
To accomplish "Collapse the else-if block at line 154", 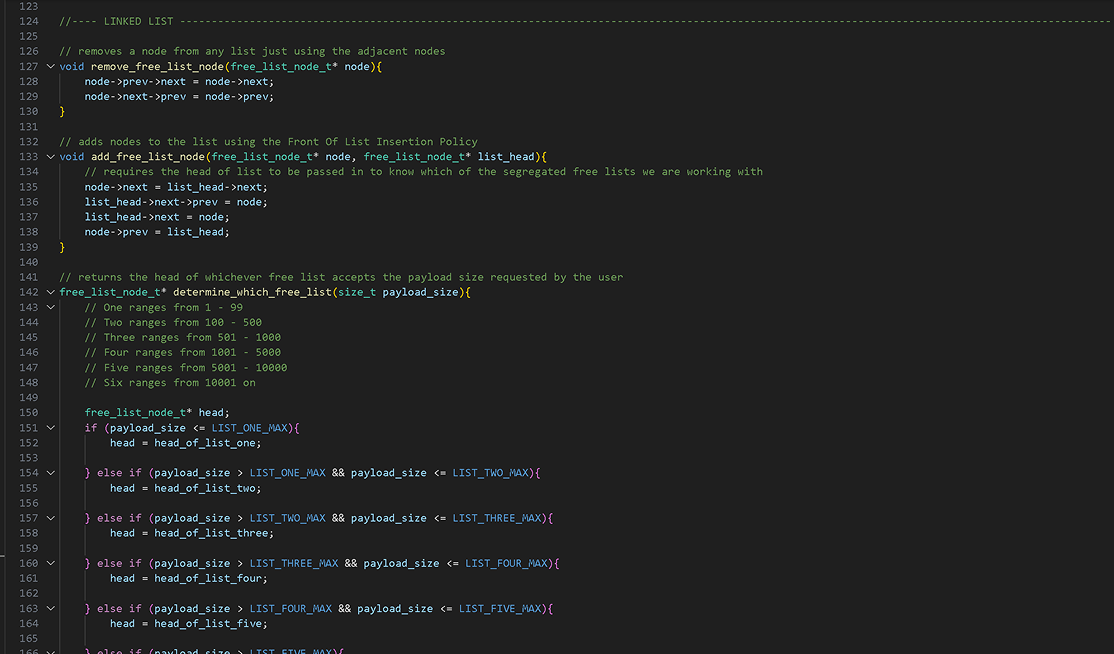I will [x=50, y=473].
